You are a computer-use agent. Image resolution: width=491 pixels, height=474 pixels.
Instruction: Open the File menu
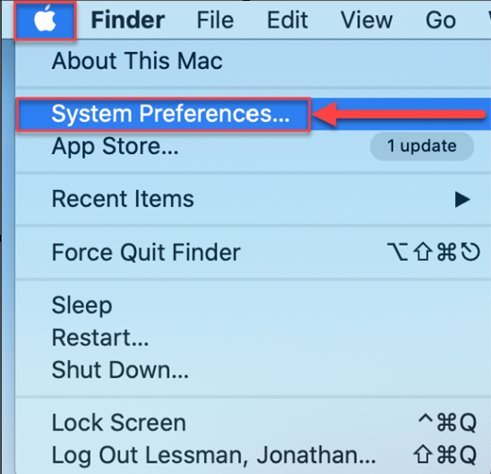click(215, 20)
